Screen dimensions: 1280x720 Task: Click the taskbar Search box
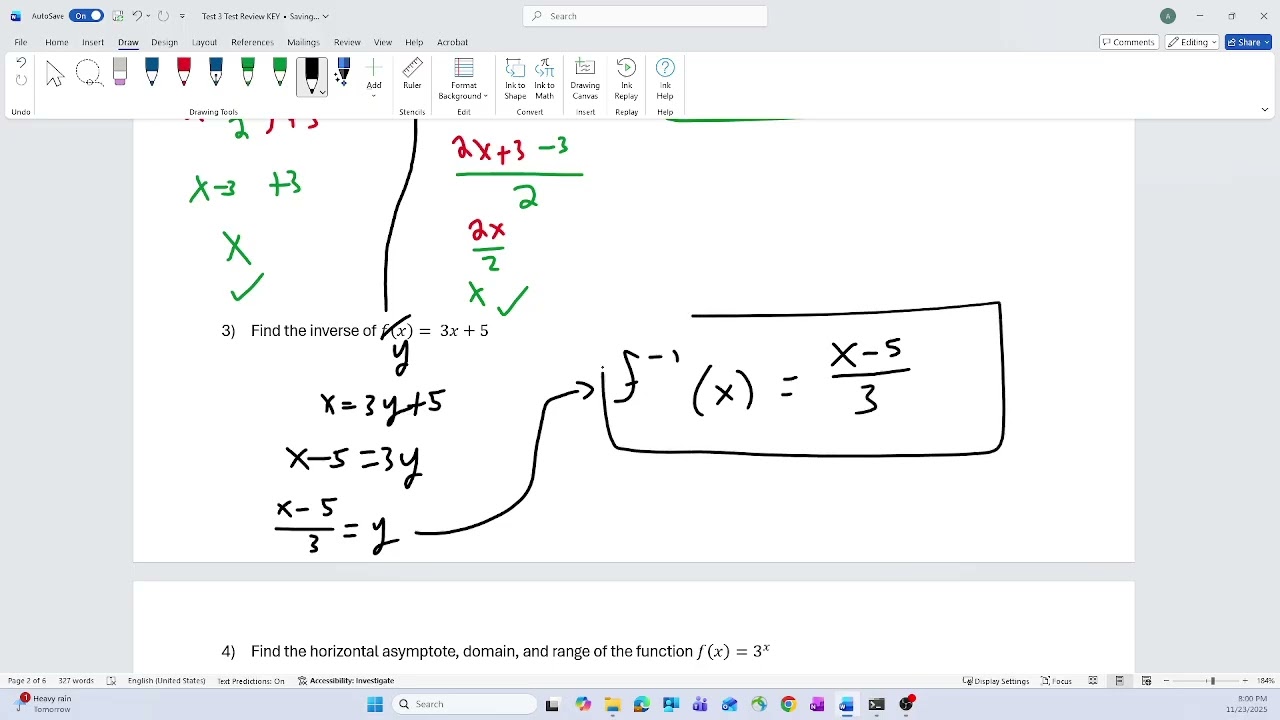click(x=464, y=705)
